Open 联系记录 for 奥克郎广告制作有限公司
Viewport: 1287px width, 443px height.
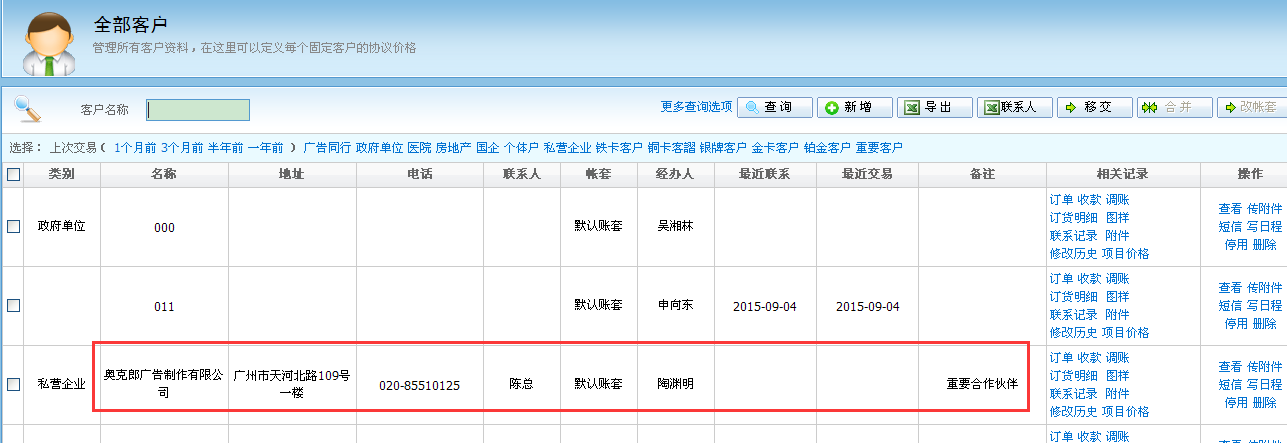tap(1073, 394)
